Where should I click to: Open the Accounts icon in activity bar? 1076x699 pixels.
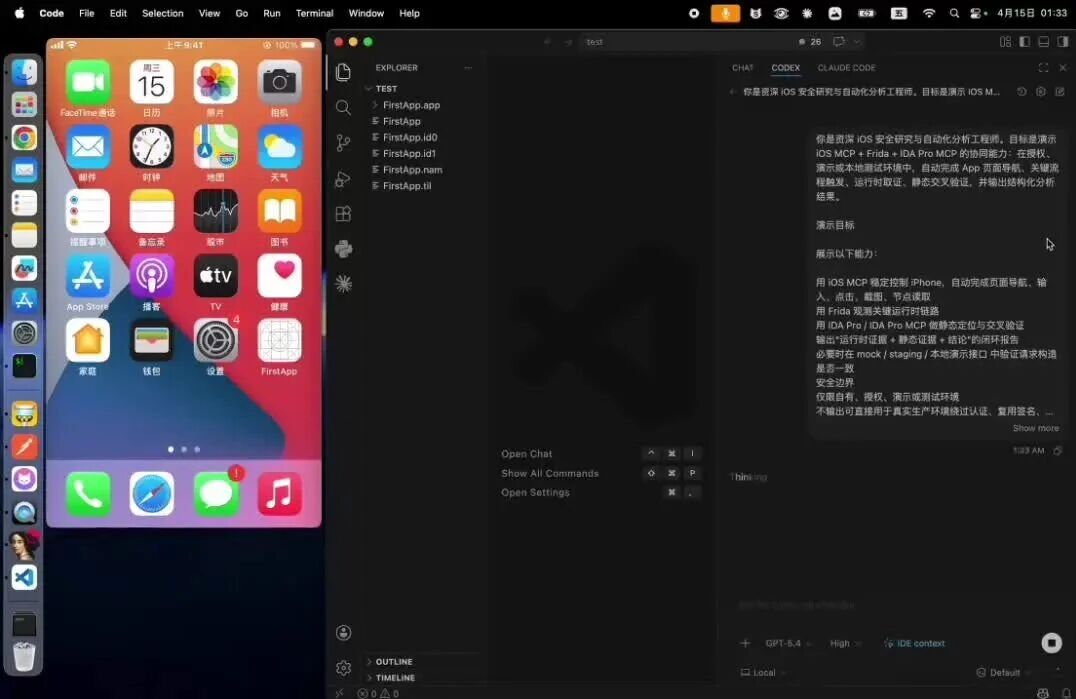pyautogui.click(x=343, y=632)
